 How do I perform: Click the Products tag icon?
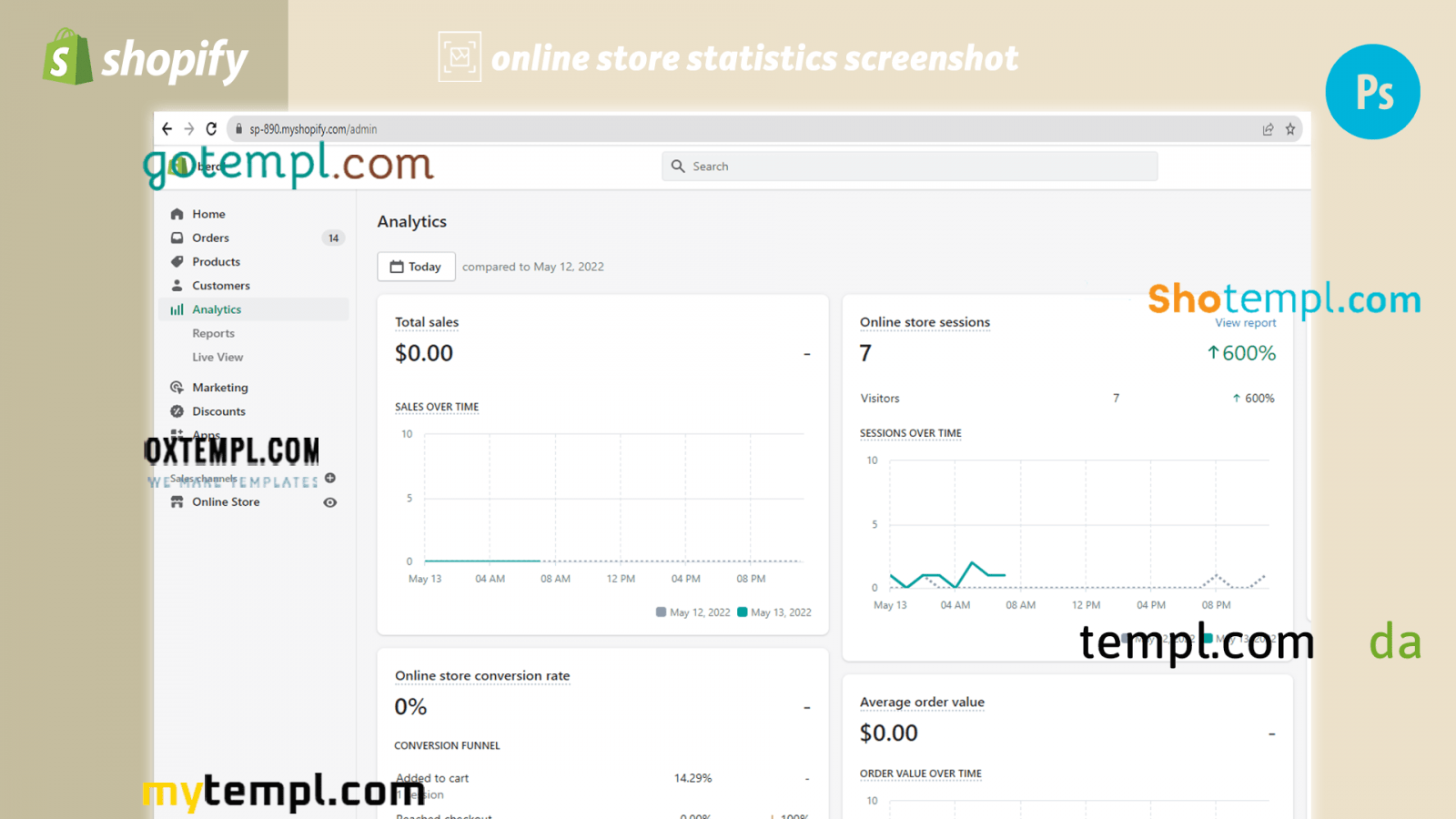177,261
